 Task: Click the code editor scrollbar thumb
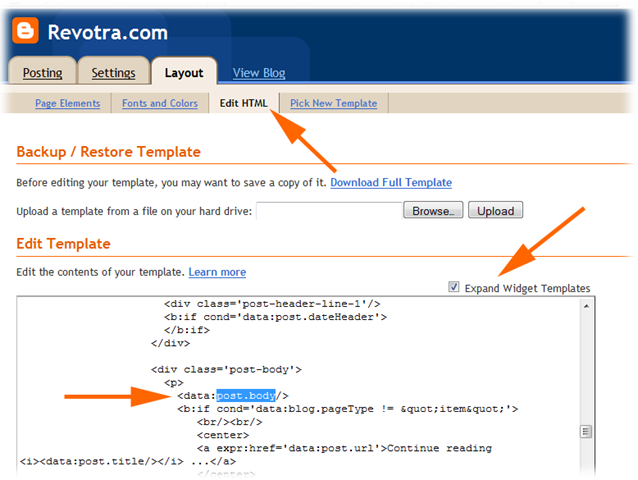click(x=586, y=431)
